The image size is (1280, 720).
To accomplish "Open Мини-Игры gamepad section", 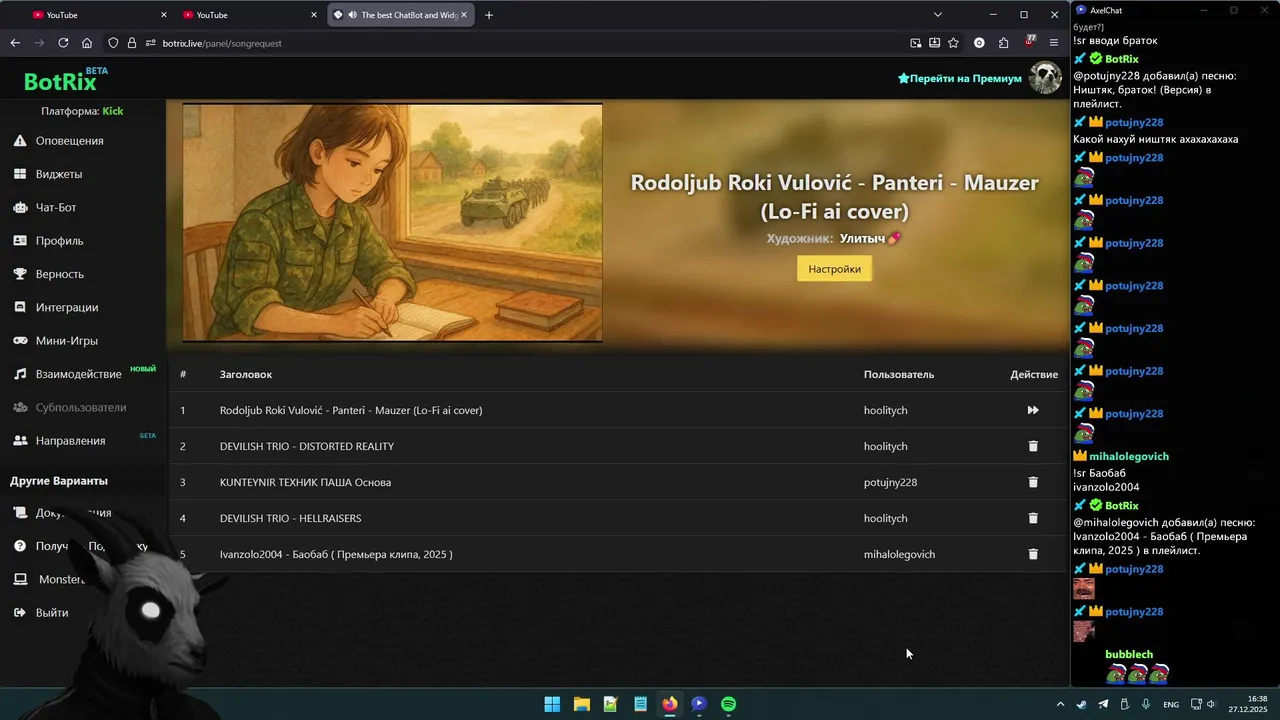I will pos(66,341).
